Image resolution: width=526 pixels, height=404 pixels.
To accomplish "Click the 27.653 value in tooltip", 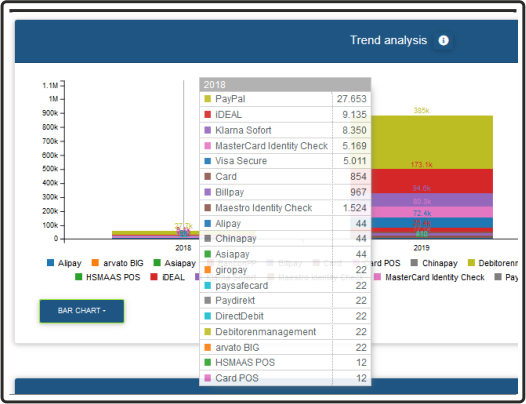I will point(352,99).
